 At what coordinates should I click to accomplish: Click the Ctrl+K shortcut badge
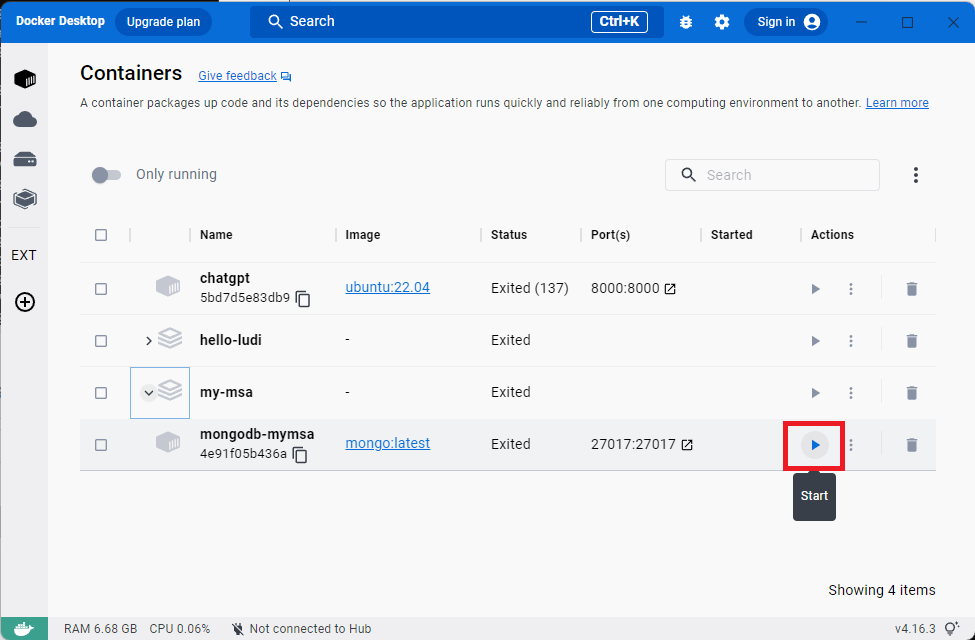(x=619, y=22)
